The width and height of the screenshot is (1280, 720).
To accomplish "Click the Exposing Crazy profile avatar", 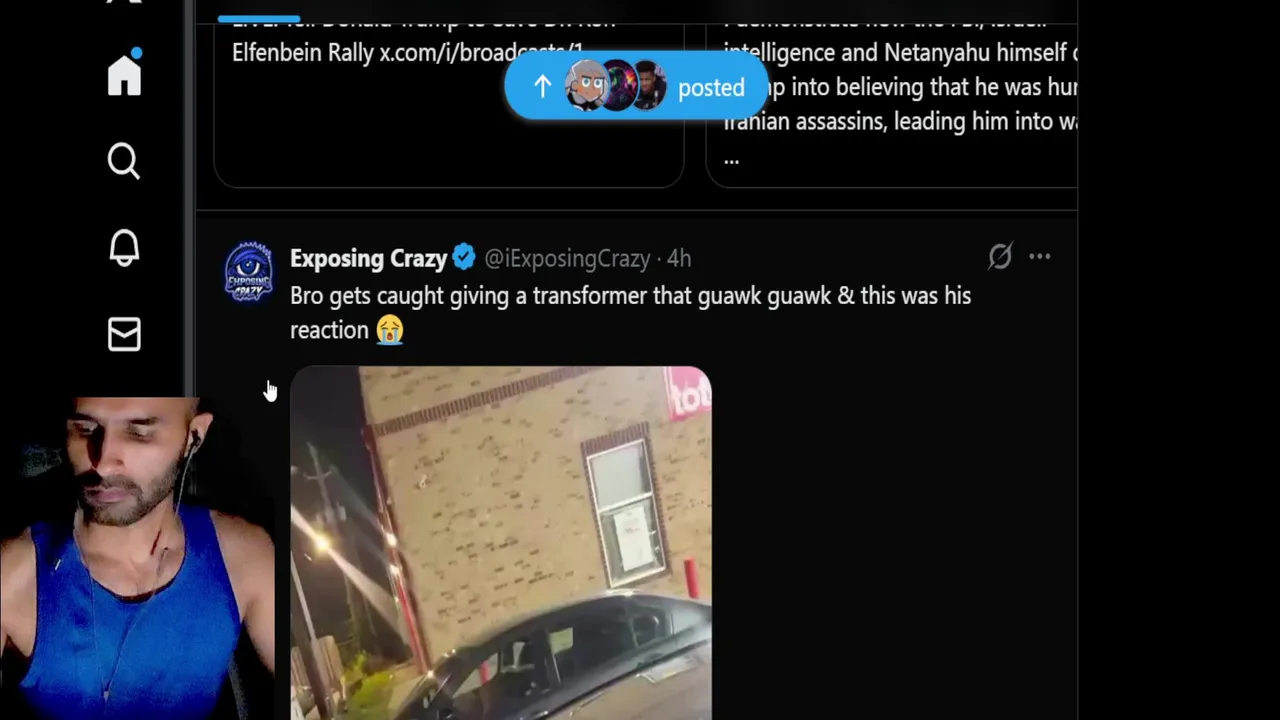I will (x=249, y=271).
